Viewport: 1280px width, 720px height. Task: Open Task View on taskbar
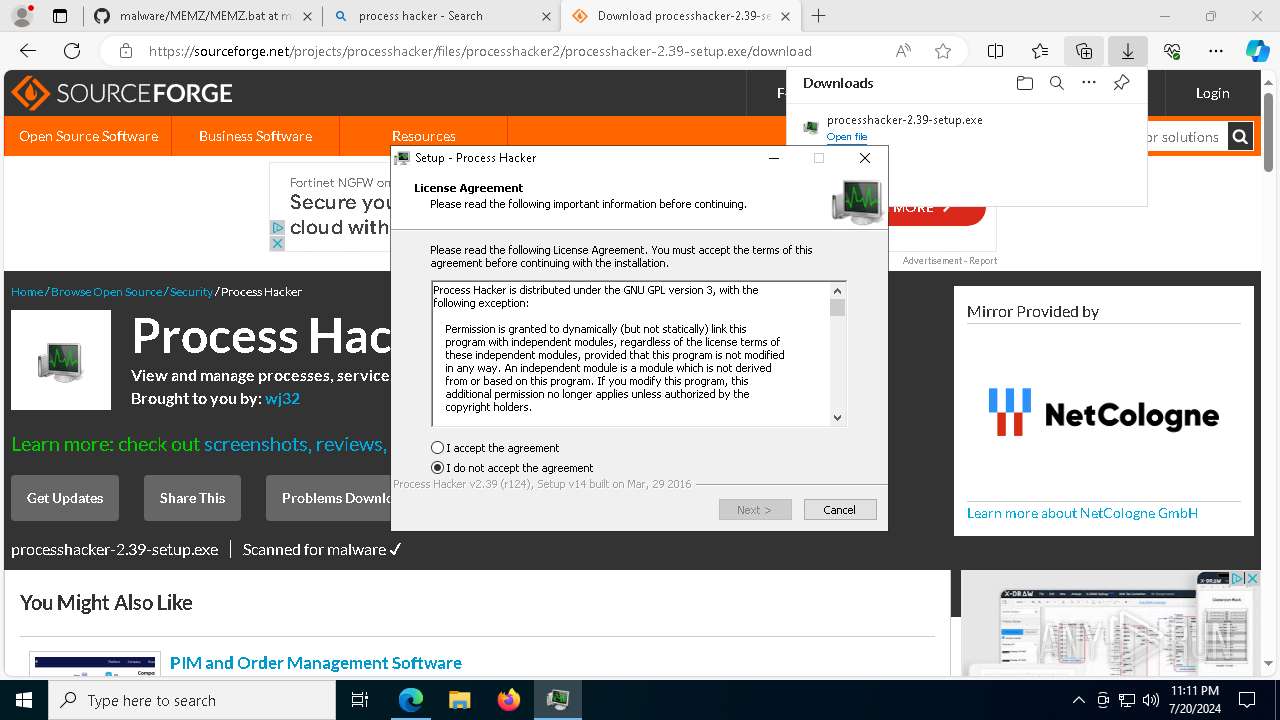point(360,701)
